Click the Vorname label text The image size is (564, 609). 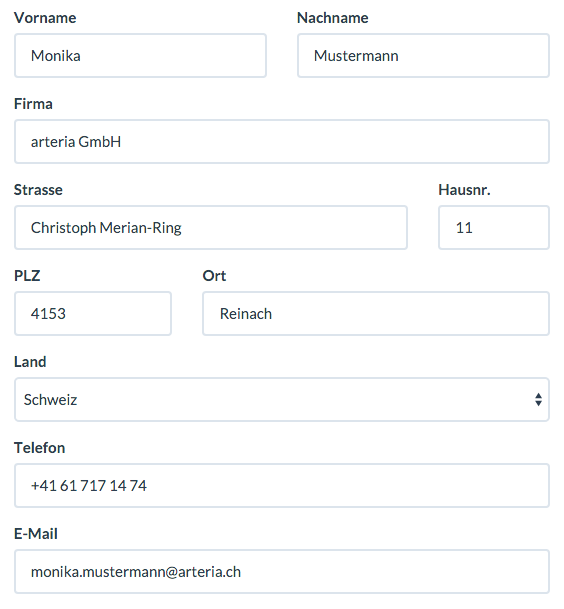45,18
